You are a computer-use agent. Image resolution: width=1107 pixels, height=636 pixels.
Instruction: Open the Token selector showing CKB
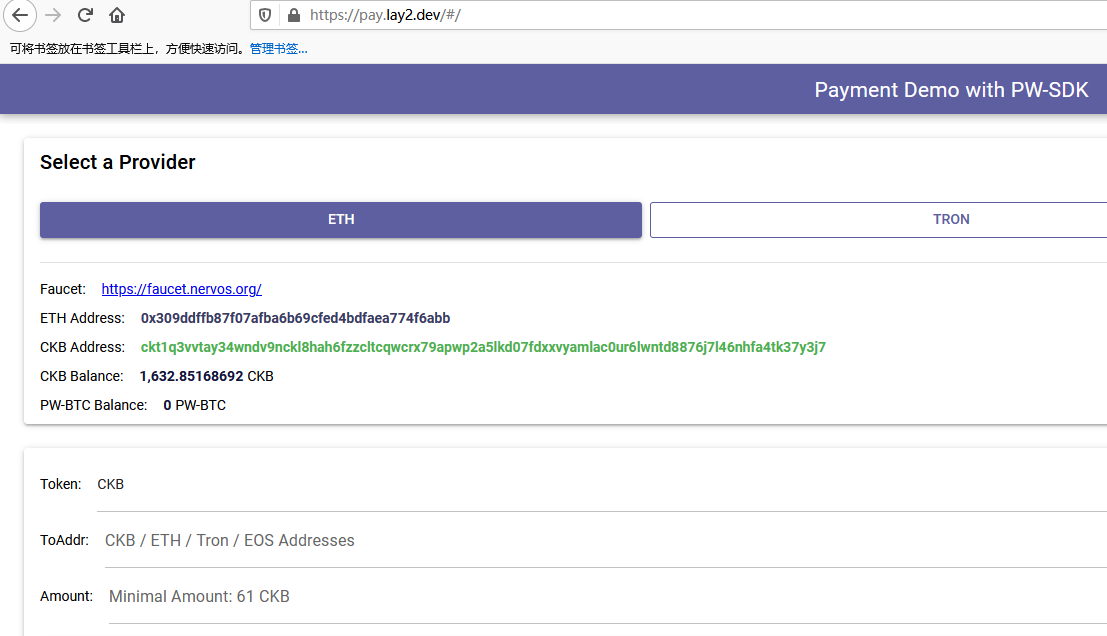click(602, 485)
